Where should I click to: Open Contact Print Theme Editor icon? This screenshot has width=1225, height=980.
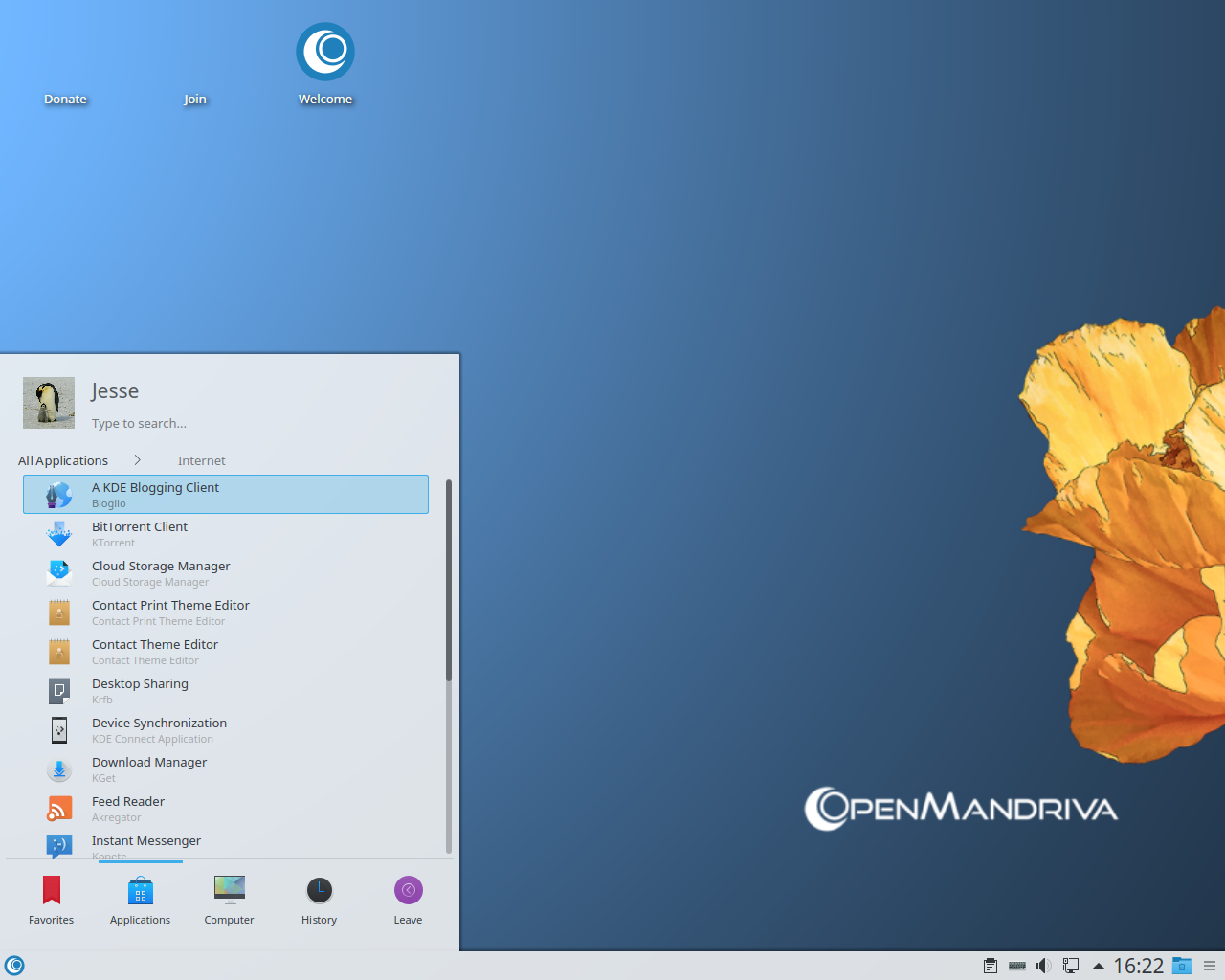59,612
